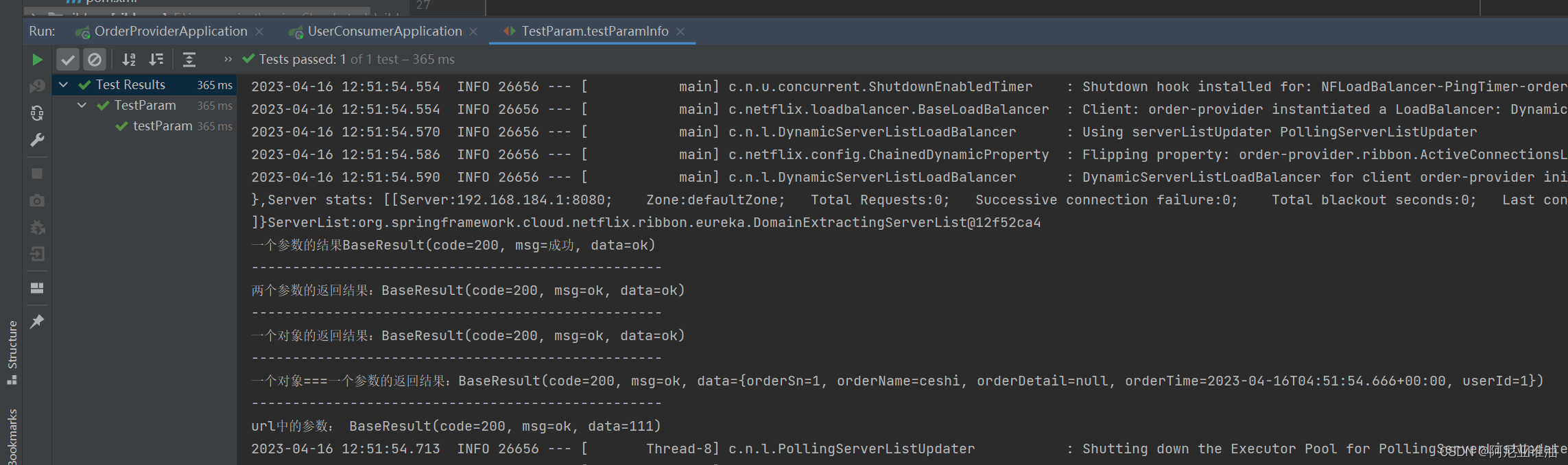Toggle auto-test rerun icon
Image resolution: width=1568 pixels, height=465 pixels.
click(37, 112)
